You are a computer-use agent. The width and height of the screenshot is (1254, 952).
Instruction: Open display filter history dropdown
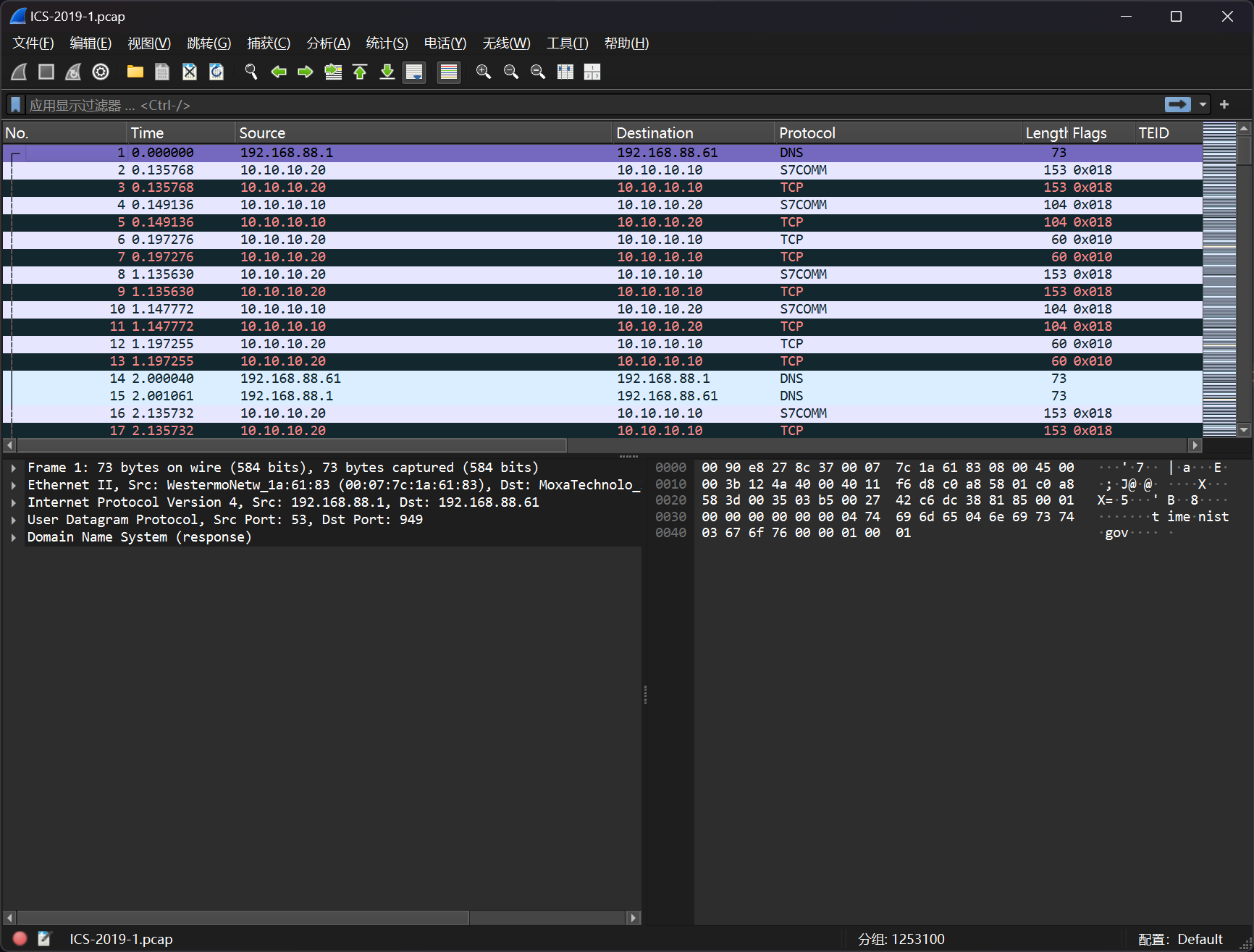(x=1203, y=105)
